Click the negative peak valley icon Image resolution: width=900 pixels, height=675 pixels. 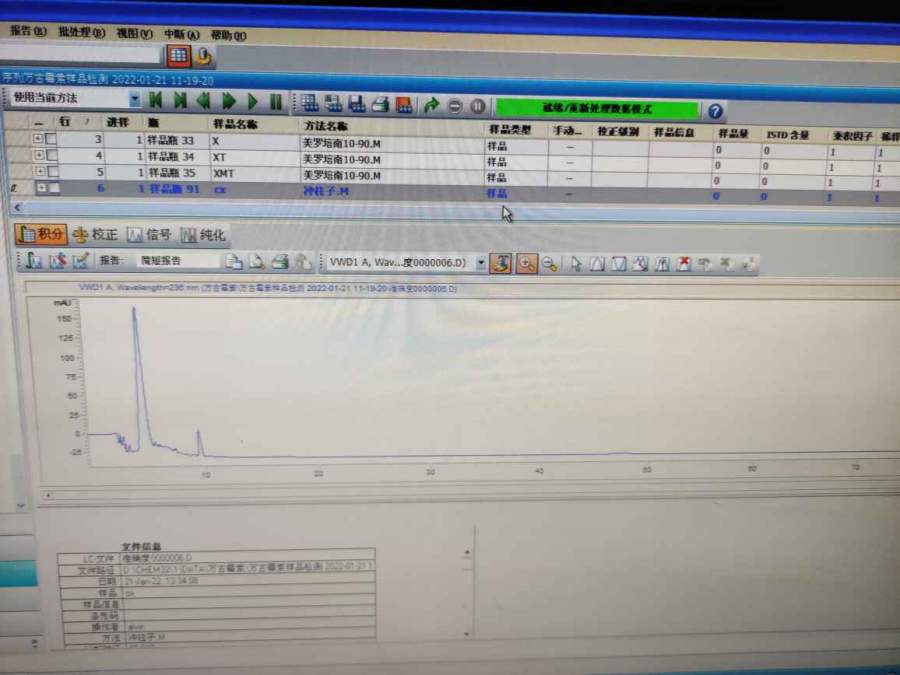[x=618, y=264]
